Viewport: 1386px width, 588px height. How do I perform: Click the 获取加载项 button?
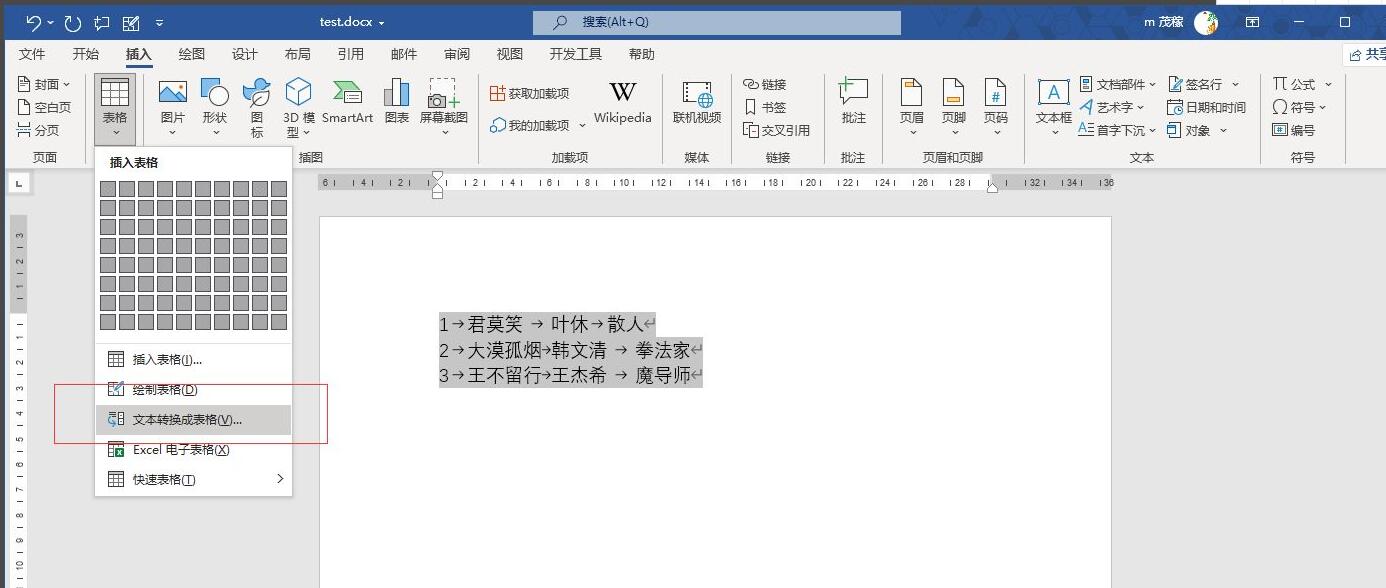point(529,93)
